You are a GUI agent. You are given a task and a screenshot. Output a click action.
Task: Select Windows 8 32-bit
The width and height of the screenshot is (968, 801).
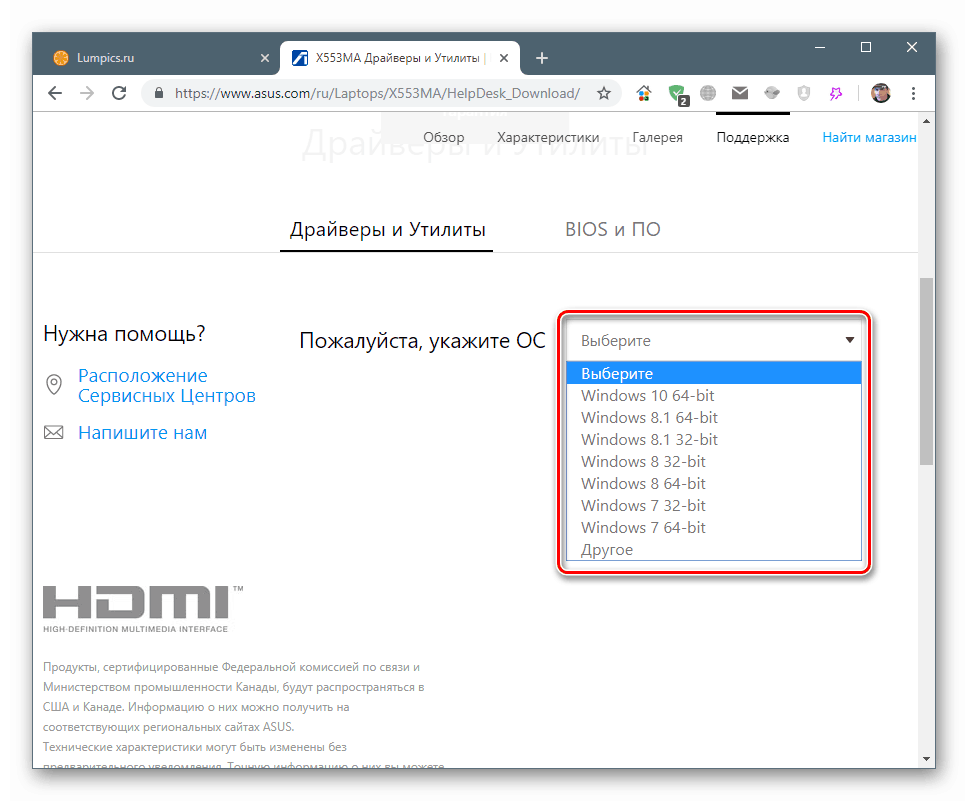(x=714, y=462)
